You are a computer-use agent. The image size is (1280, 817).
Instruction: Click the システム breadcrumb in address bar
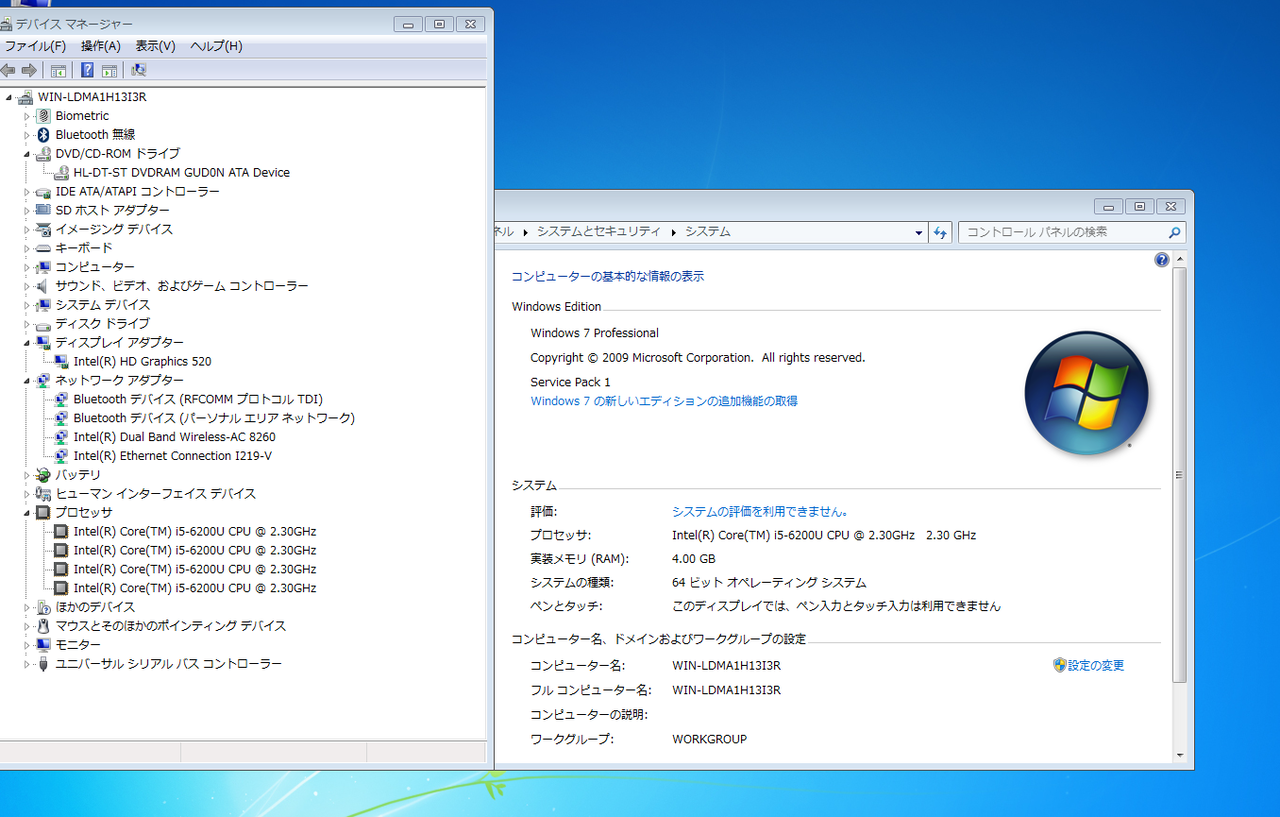pyautogui.click(x=707, y=231)
